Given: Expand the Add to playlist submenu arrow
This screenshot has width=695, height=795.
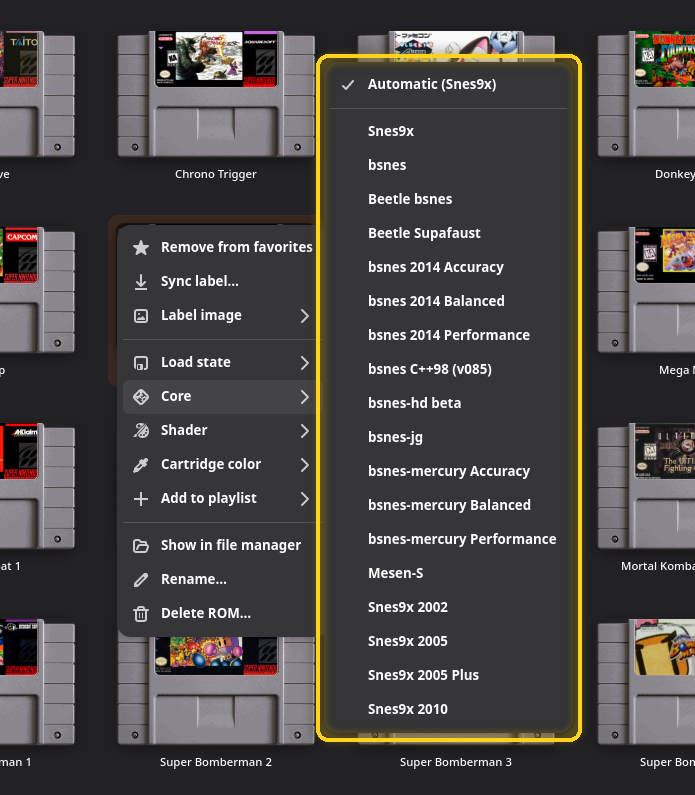Looking at the screenshot, I should [x=304, y=498].
